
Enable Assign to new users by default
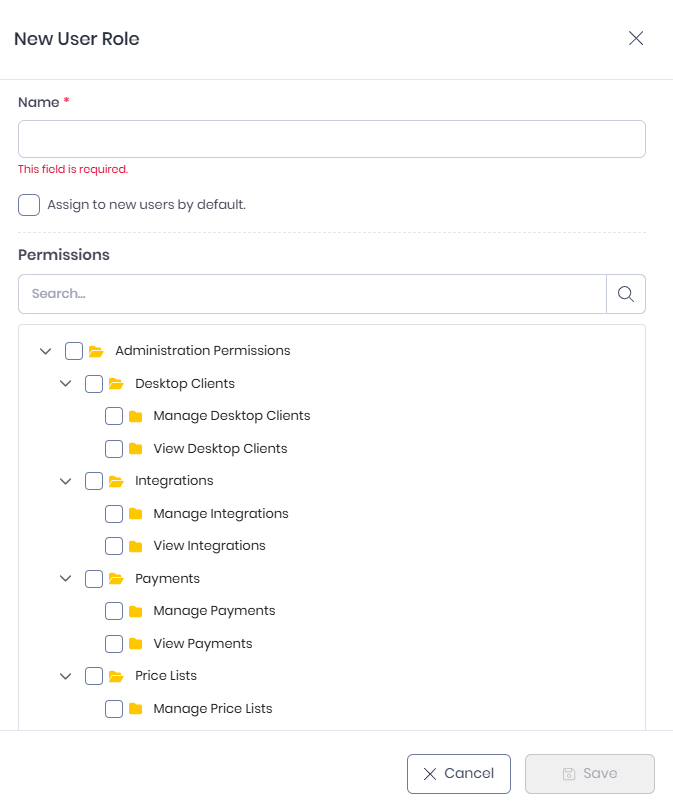pyautogui.click(x=29, y=205)
